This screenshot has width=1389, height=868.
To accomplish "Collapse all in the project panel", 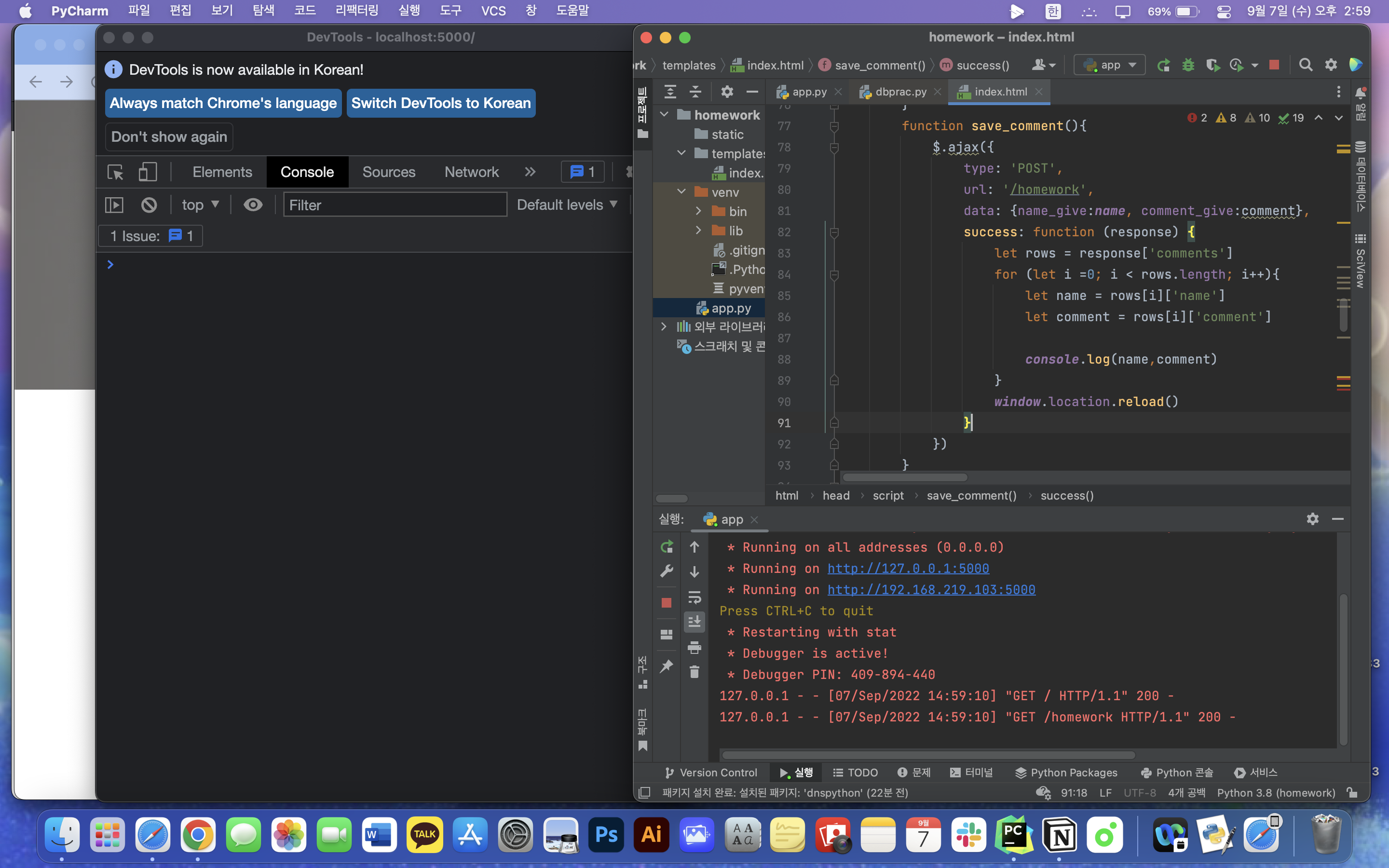I will pyautogui.click(x=695, y=91).
